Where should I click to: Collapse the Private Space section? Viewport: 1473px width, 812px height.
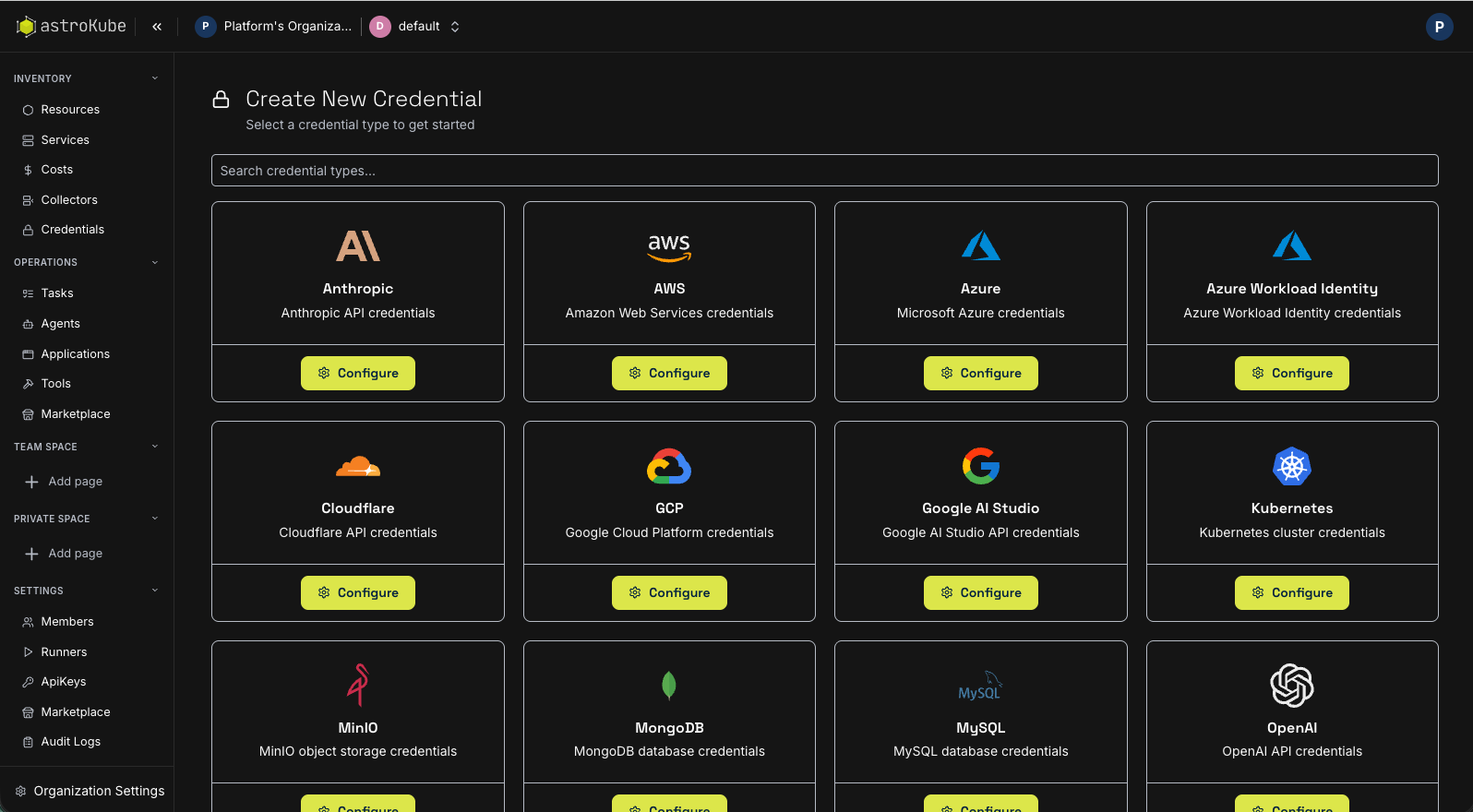tap(155, 519)
